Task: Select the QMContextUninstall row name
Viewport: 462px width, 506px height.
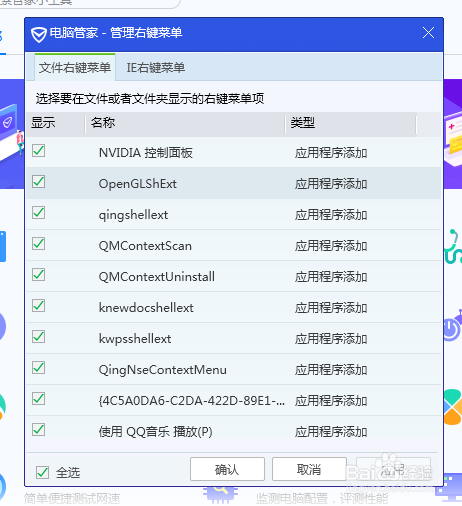Action: tap(157, 277)
